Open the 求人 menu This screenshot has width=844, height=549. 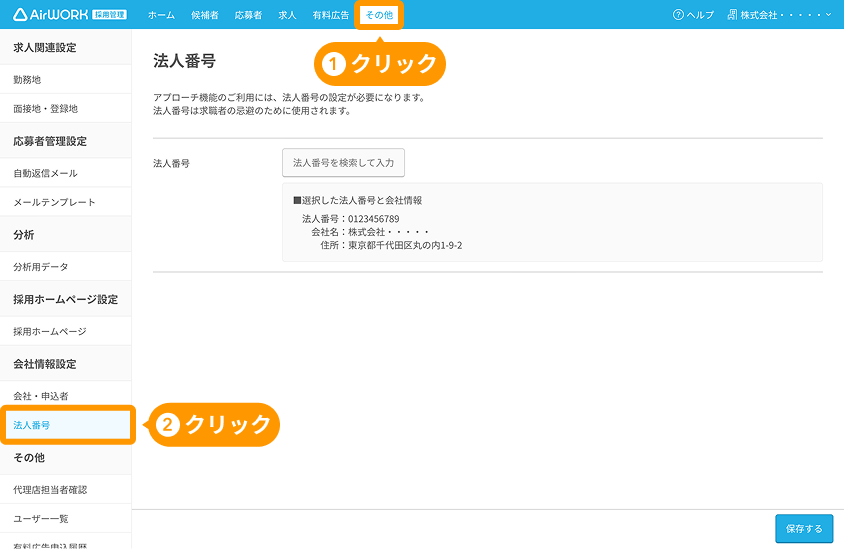click(287, 15)
